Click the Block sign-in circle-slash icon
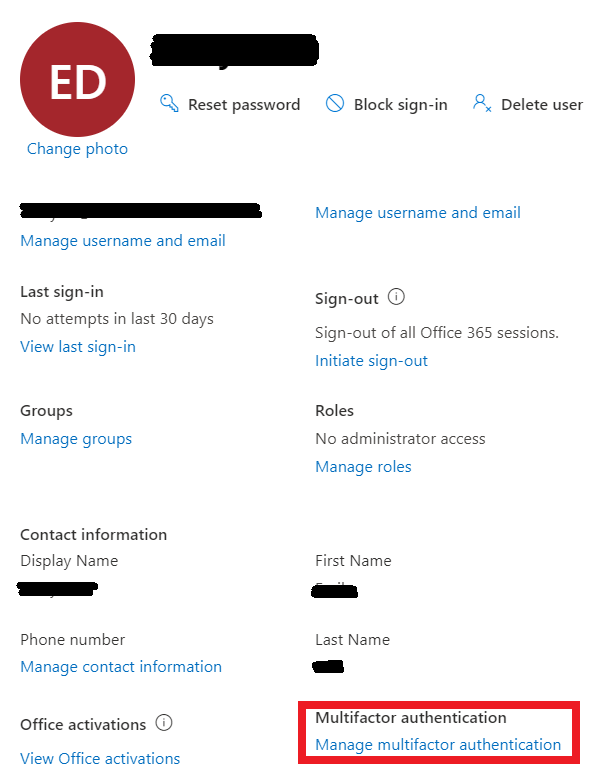The image size is (615, 777). (335, 104)
